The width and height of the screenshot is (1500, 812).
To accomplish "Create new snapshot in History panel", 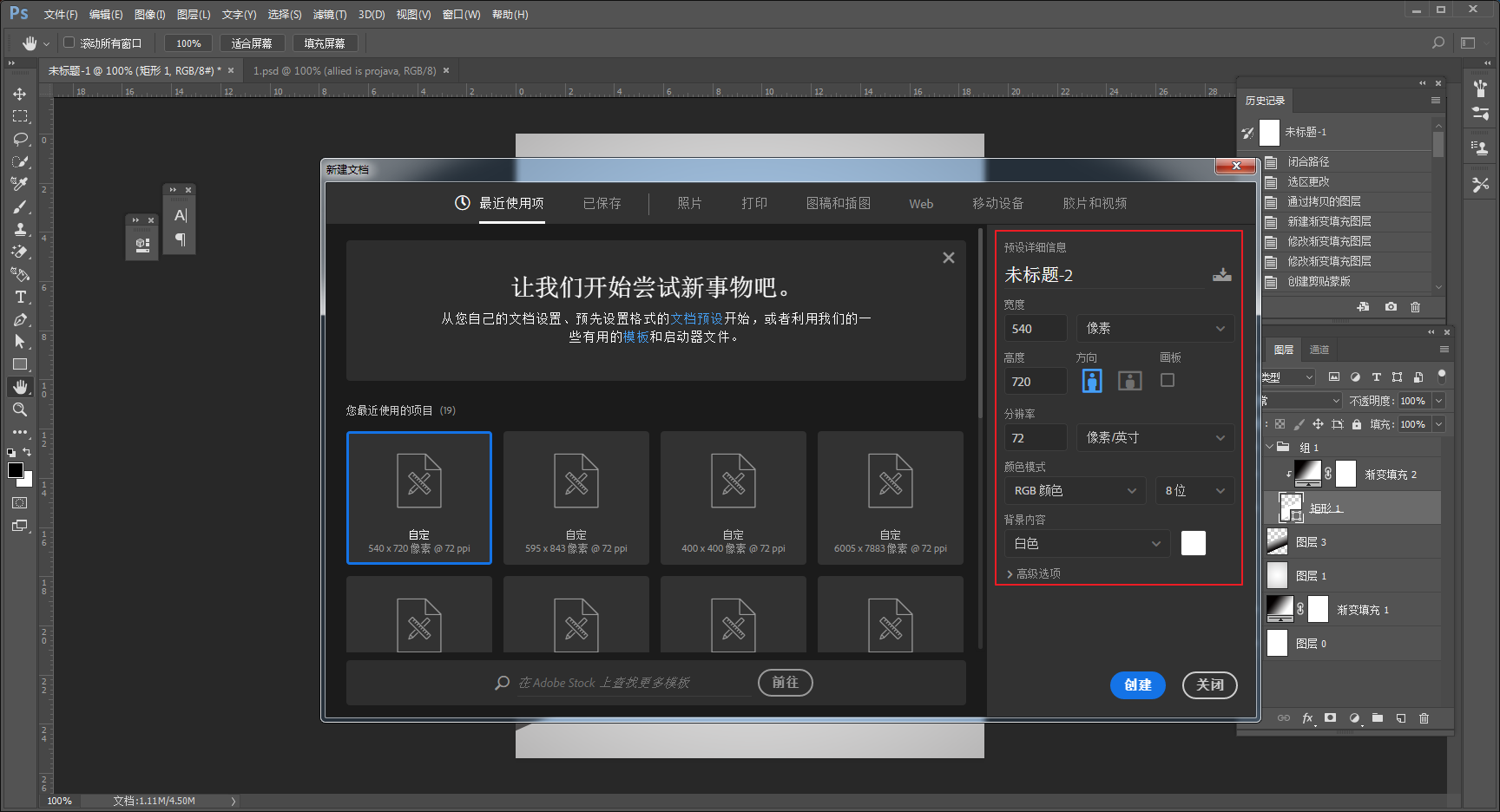I will [x=1391, y=307].
